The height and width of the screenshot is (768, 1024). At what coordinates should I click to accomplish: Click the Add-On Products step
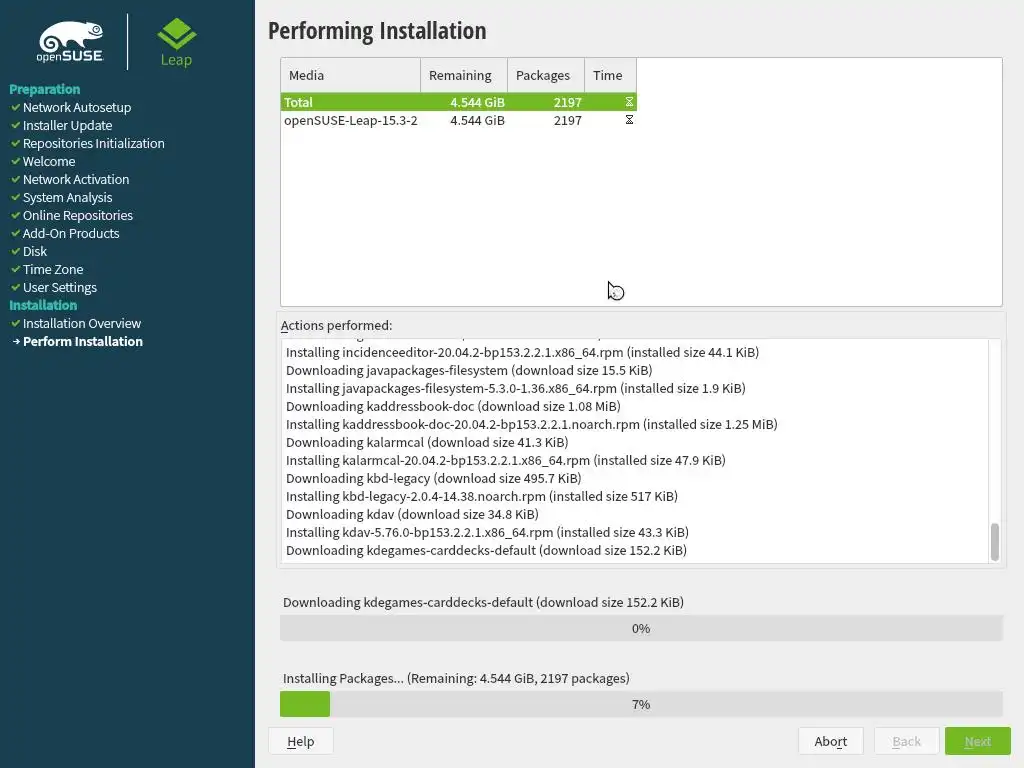(x=71, y=233)
